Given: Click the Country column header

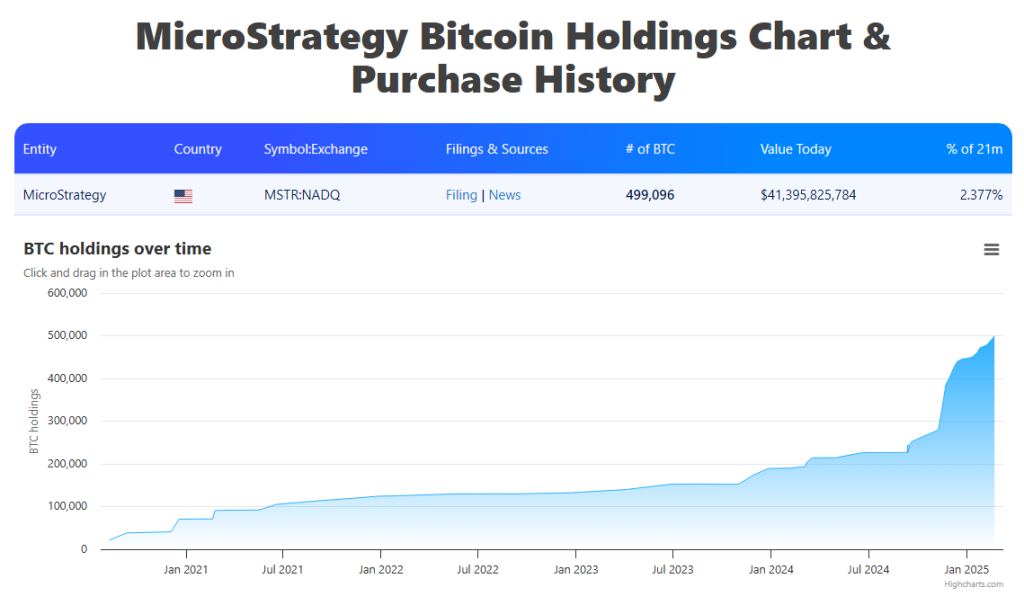Looking at the screenshot, I should 198,149.
